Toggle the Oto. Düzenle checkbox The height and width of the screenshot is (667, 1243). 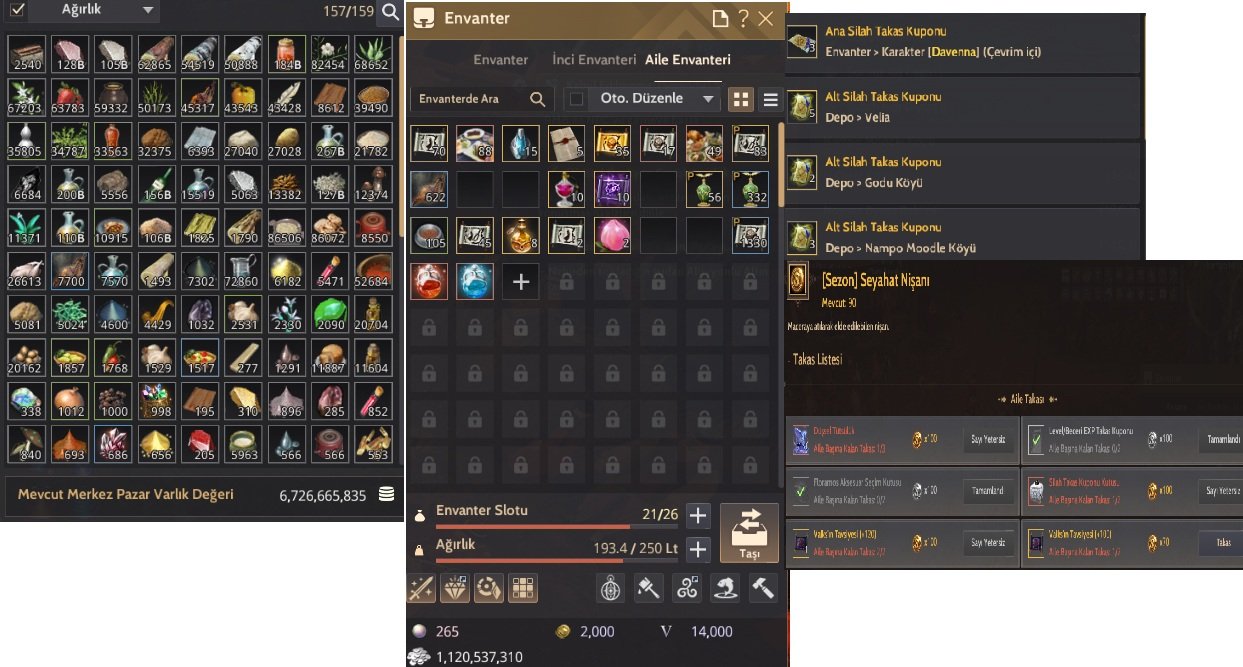point(576,98)
